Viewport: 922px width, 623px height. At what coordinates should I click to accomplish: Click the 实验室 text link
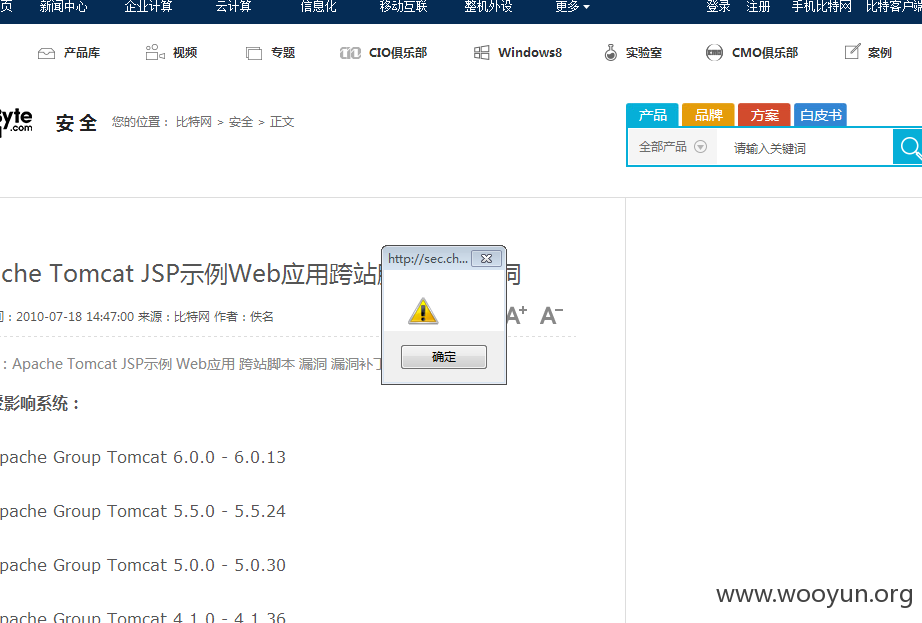(644, 53)
